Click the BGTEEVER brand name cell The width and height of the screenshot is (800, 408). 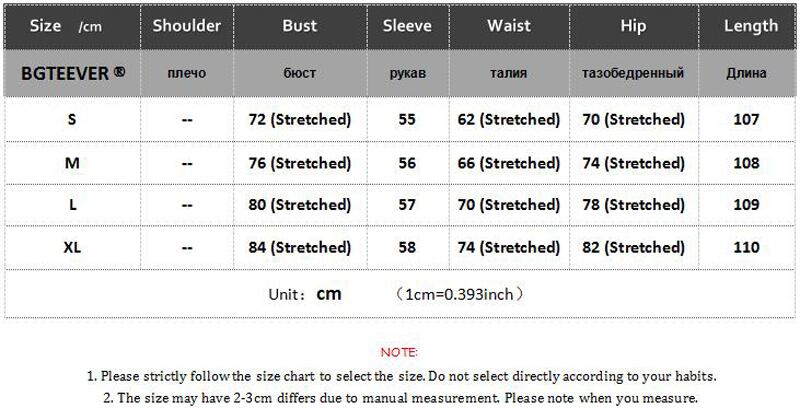pos(72,73)
